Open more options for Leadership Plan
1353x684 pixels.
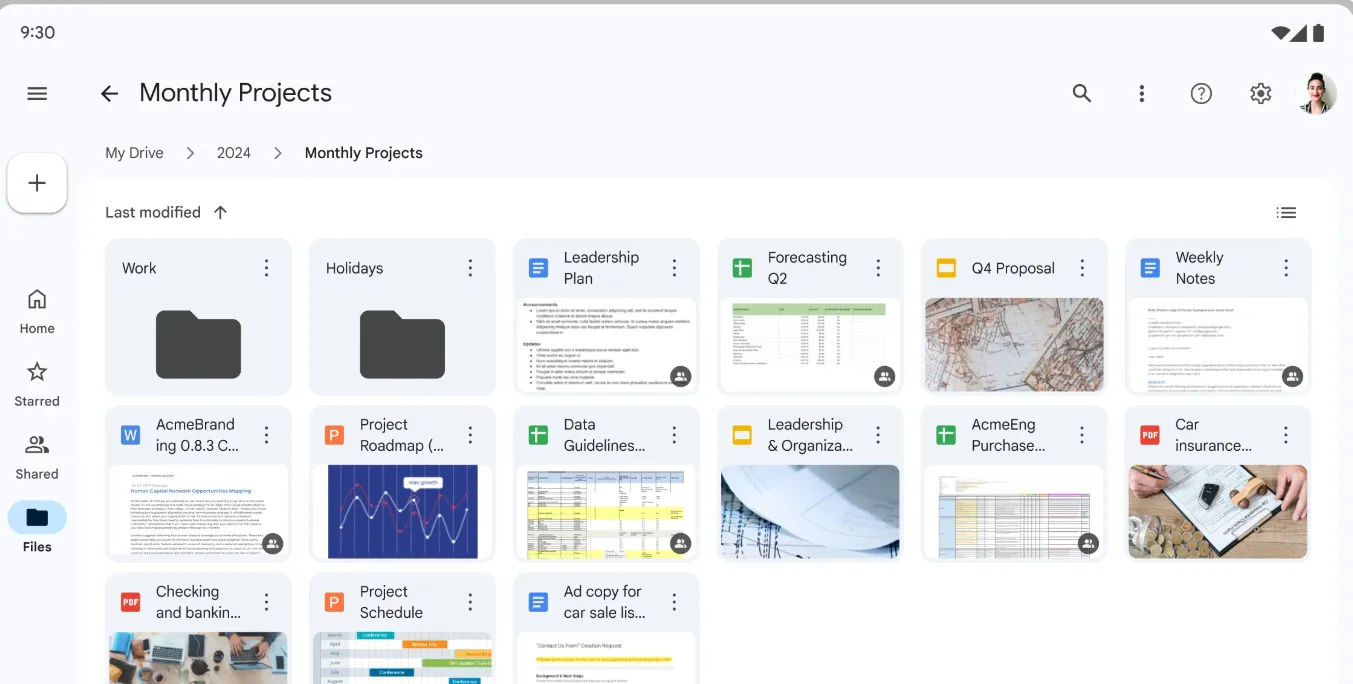tap(674, 268)
